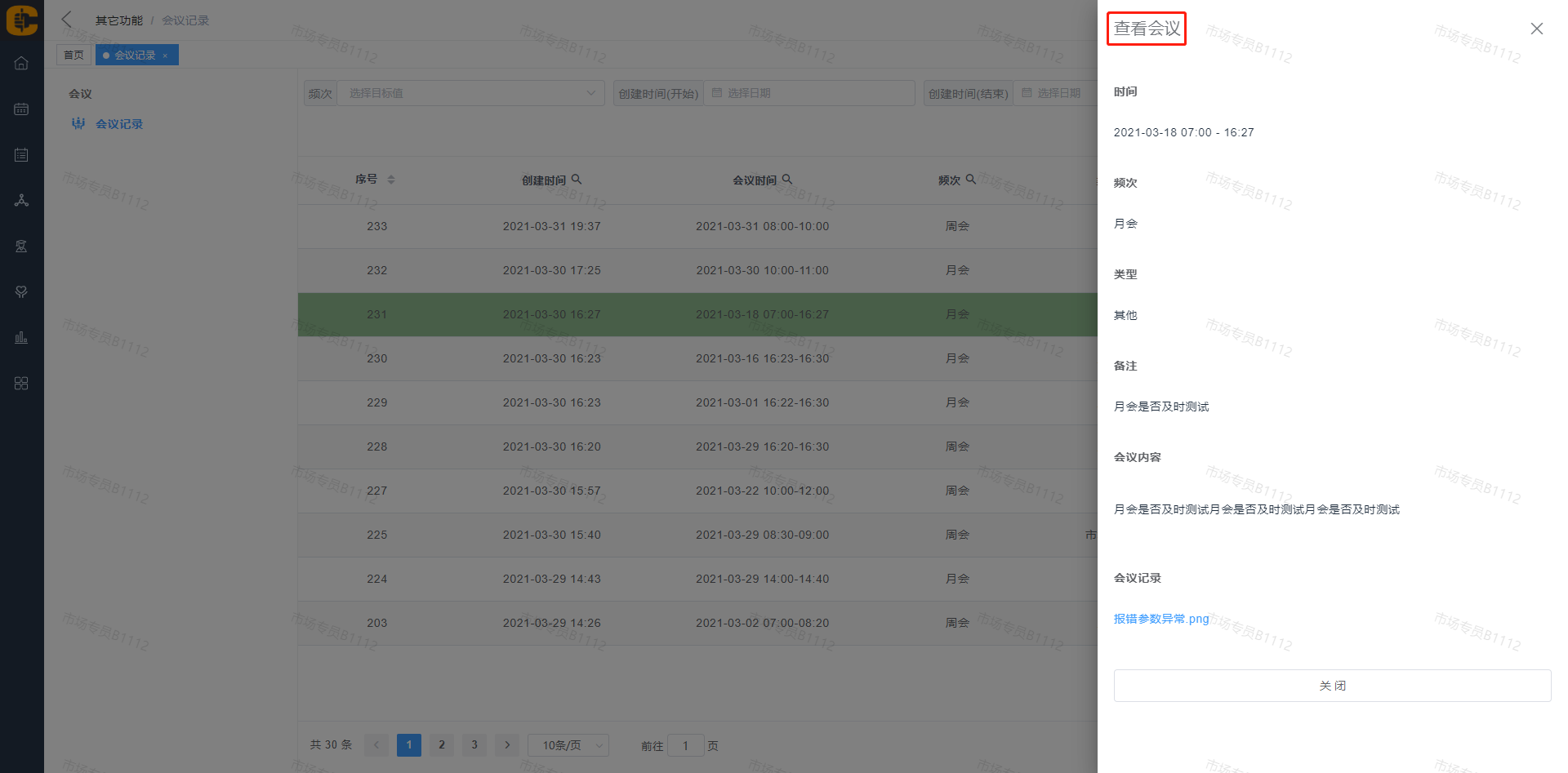Click the network nodes sidebar icon
The image size is (1568, 773).
(x=21, y=201)
